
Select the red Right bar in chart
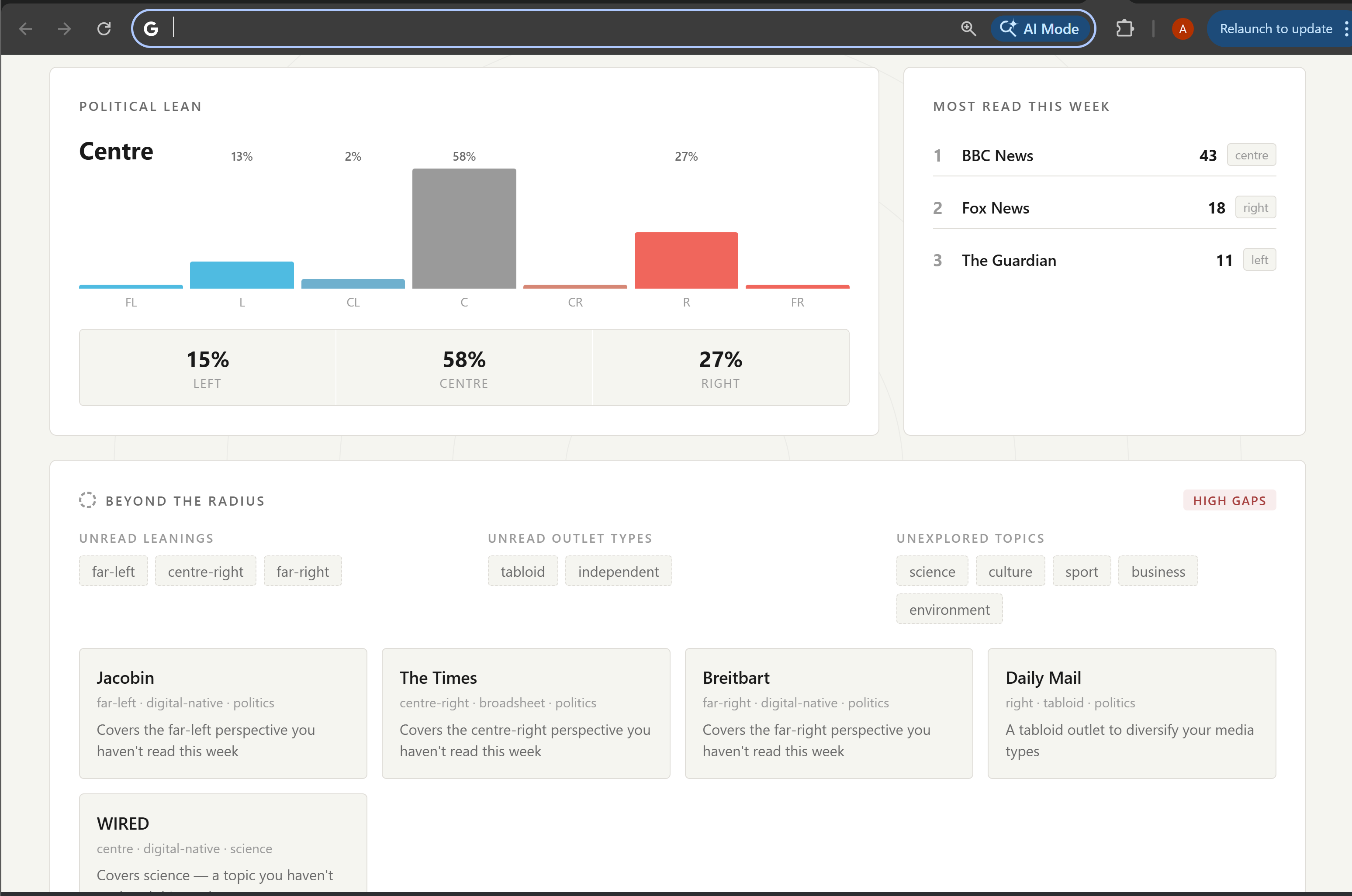tap(685, 261)
